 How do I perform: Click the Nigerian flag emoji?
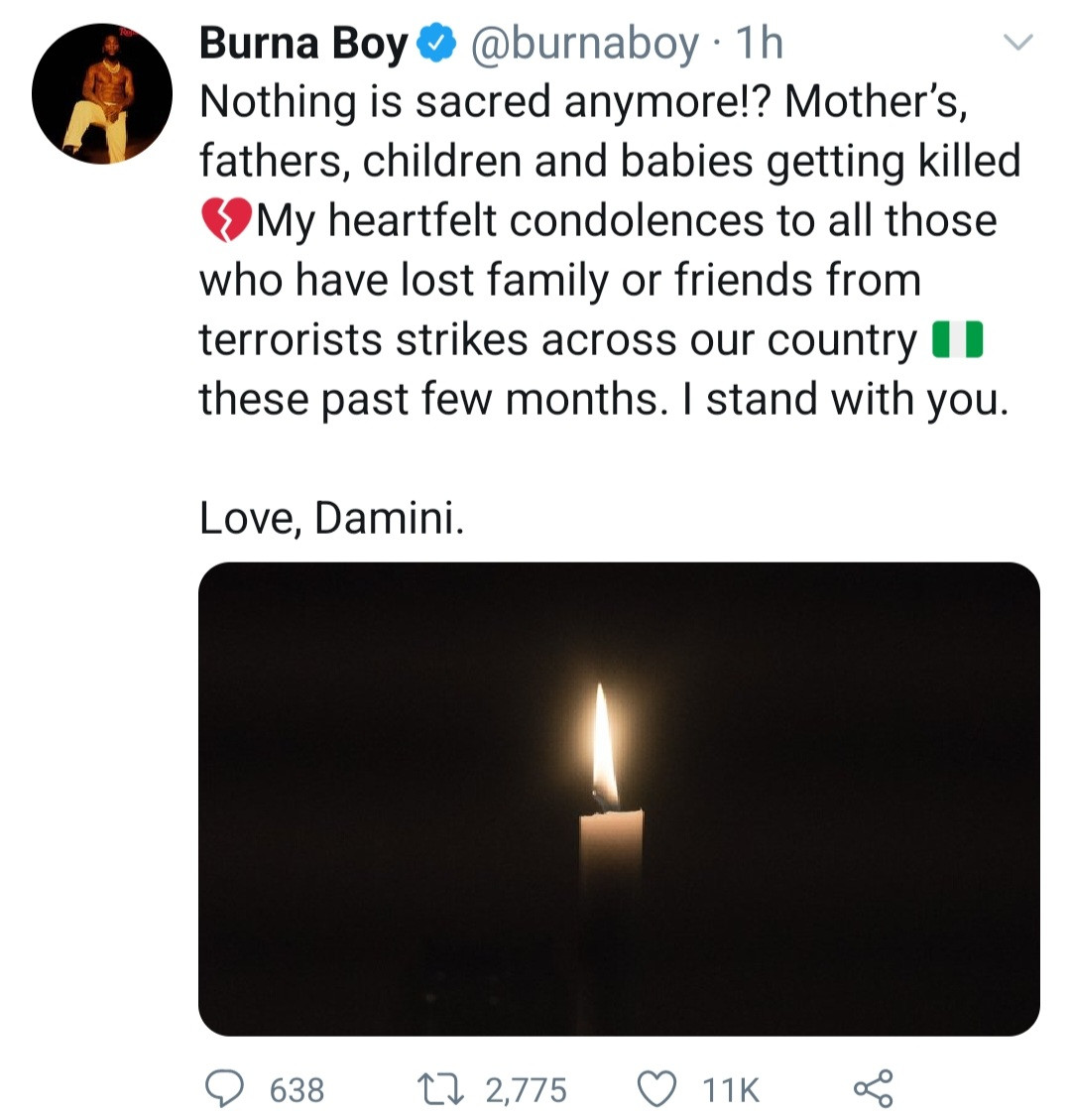click(957, 339)
